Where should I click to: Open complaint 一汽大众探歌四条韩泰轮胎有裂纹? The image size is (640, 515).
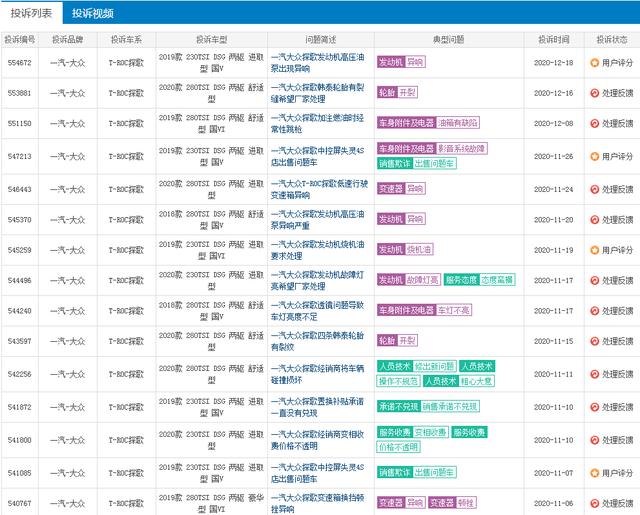[318, 341]
